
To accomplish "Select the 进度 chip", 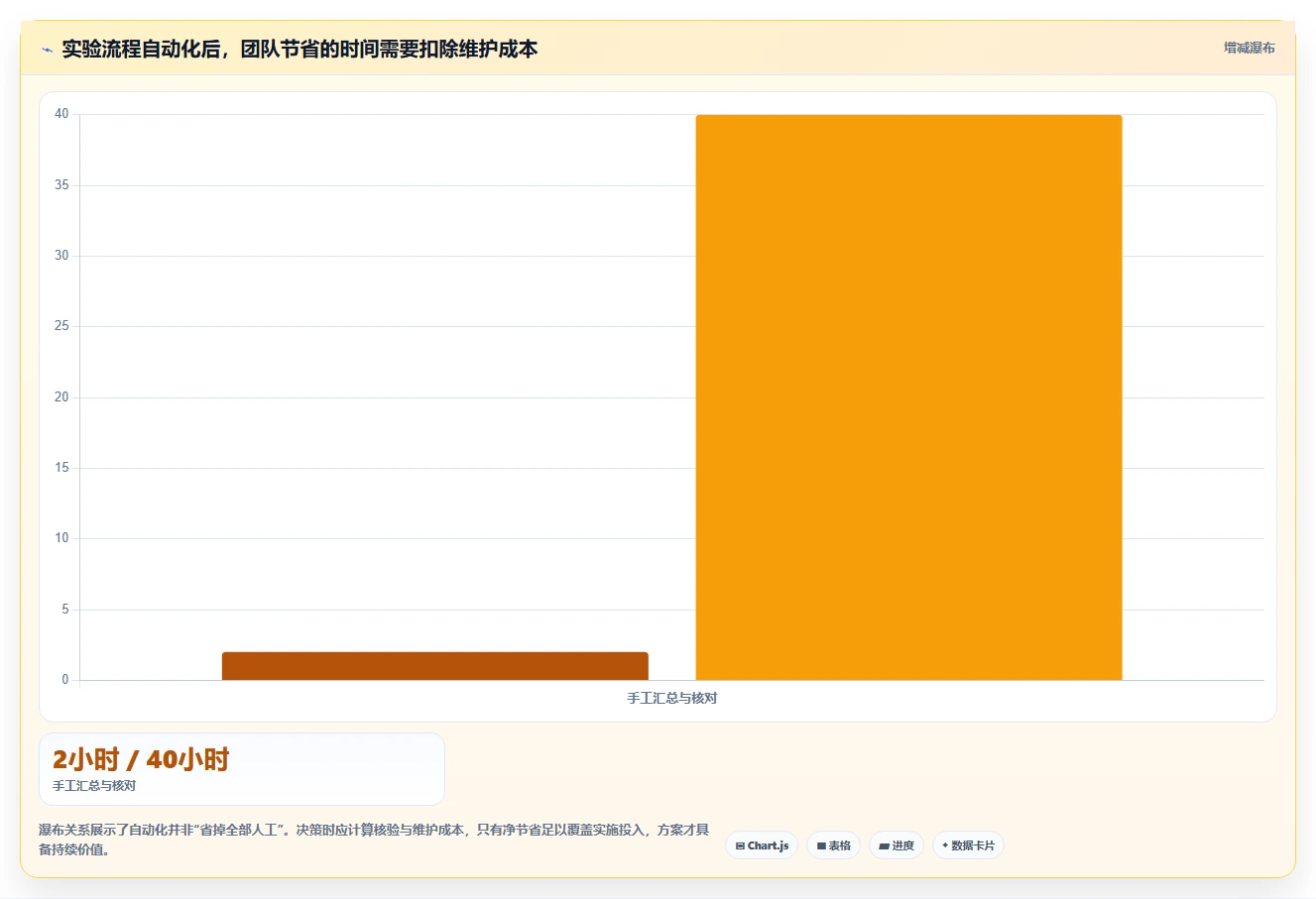I will pyautogui.click(x=897, y=845).
